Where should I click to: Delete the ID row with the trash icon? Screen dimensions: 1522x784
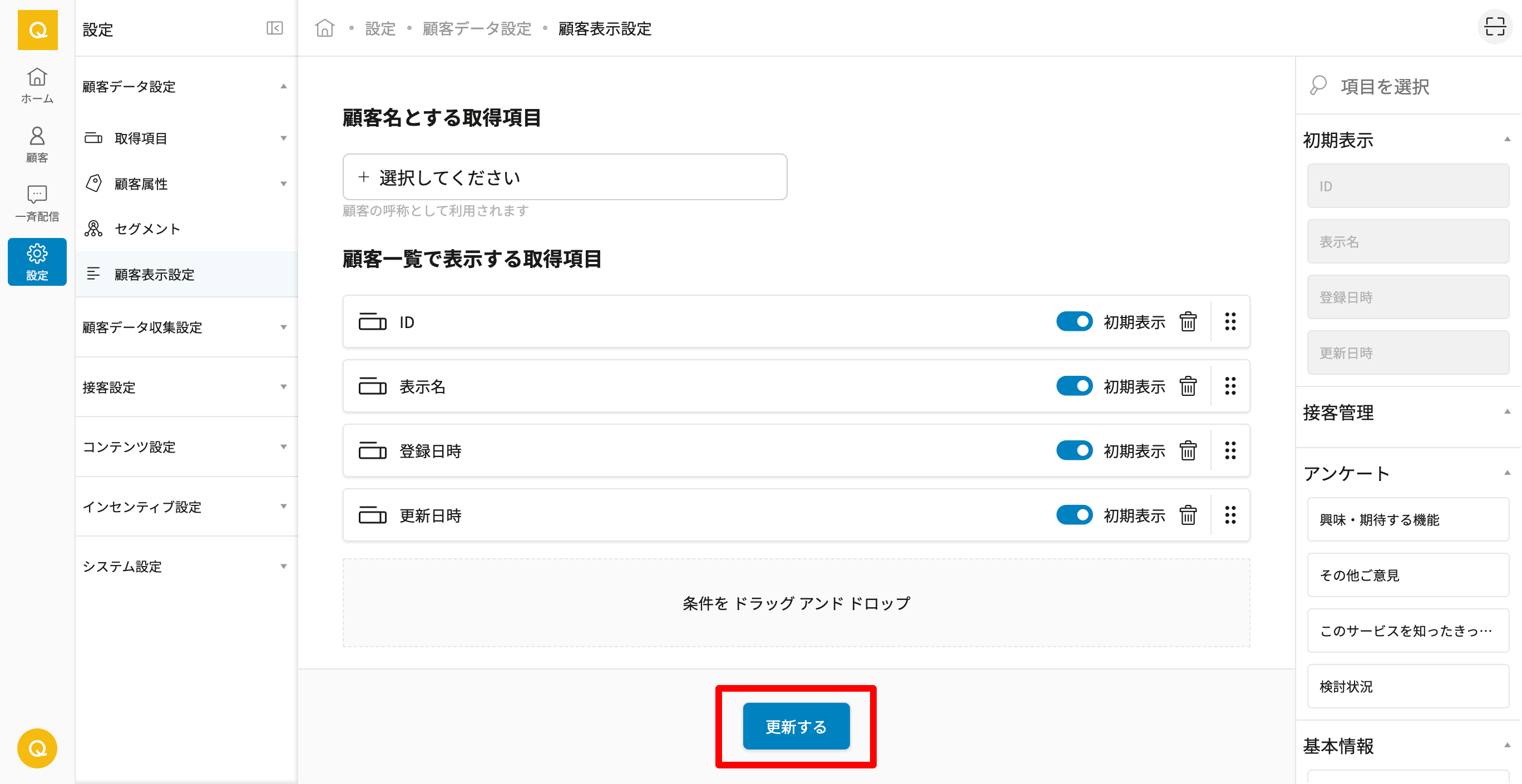click(x=1188, y=322)
